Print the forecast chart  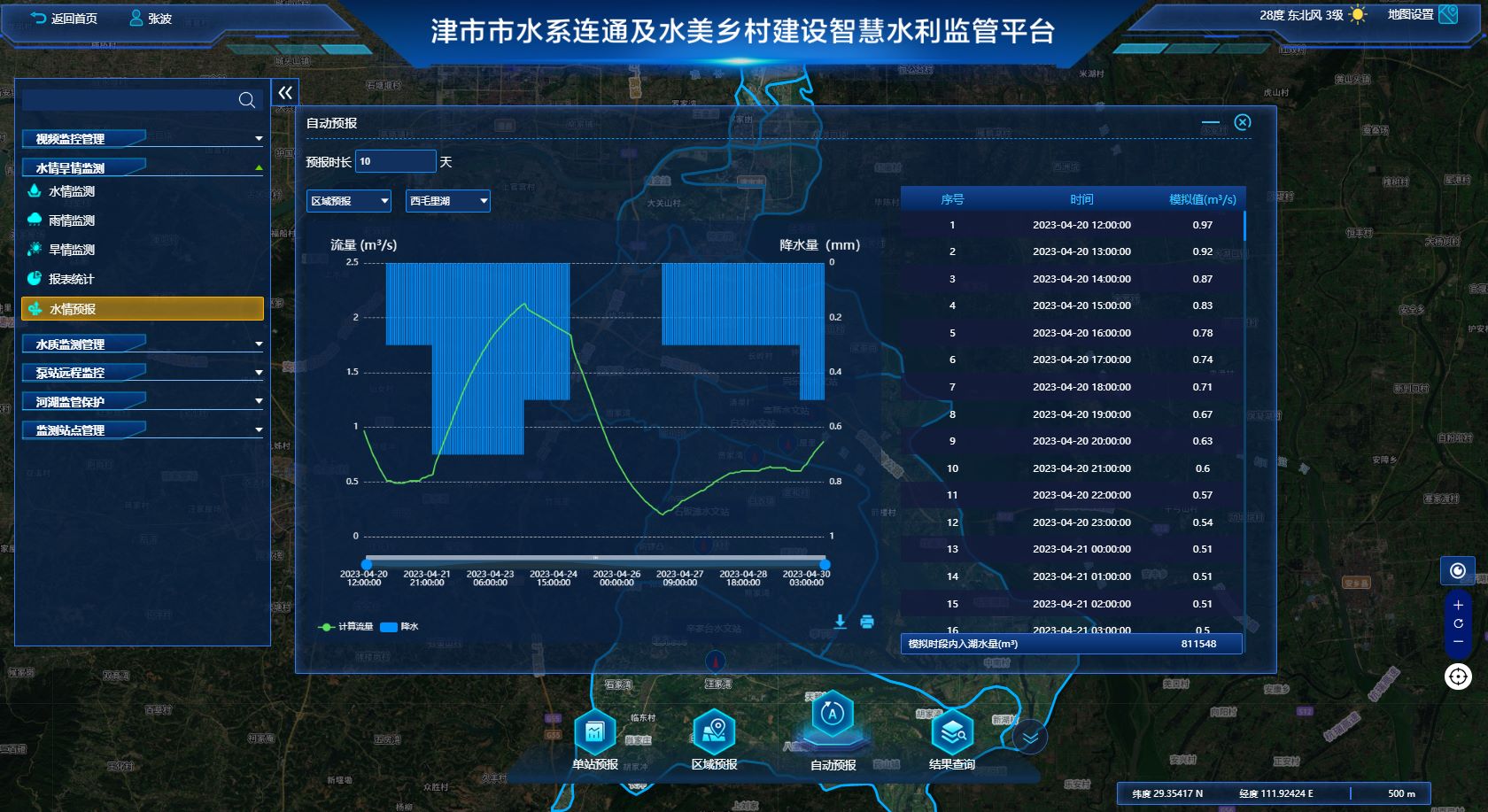click(867, 622)
